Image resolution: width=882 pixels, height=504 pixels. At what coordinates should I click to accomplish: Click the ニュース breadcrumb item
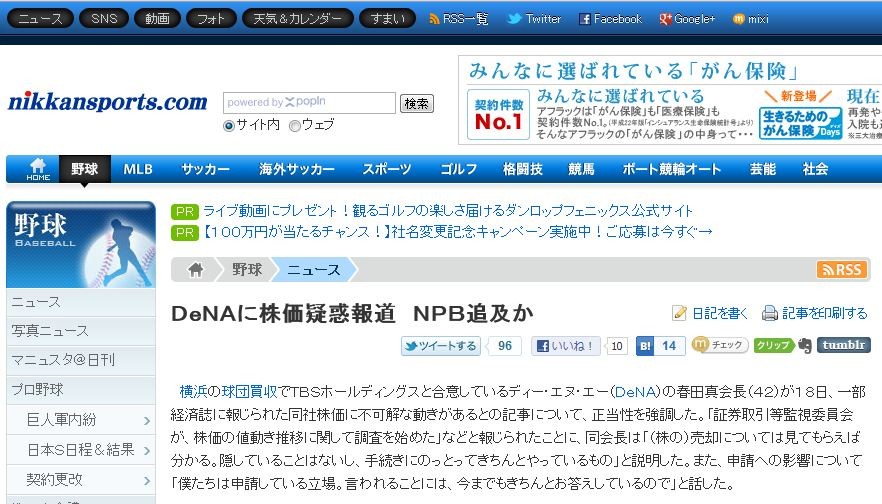[314, 270]
